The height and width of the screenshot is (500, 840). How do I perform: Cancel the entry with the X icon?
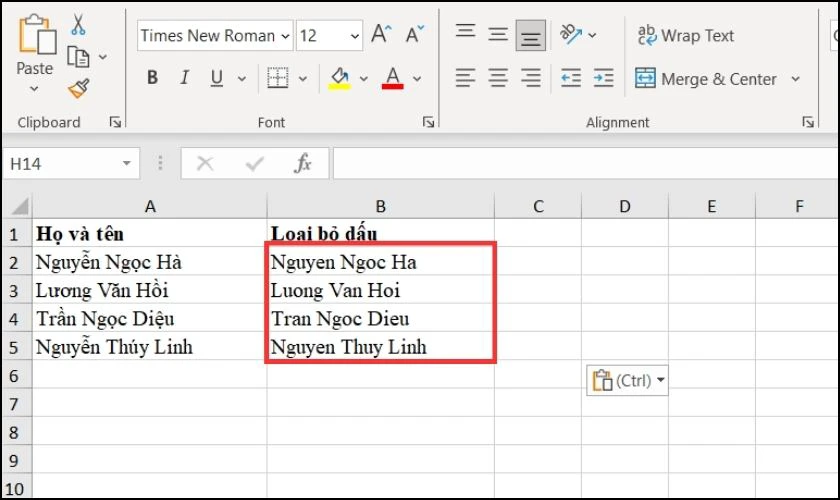205,163
